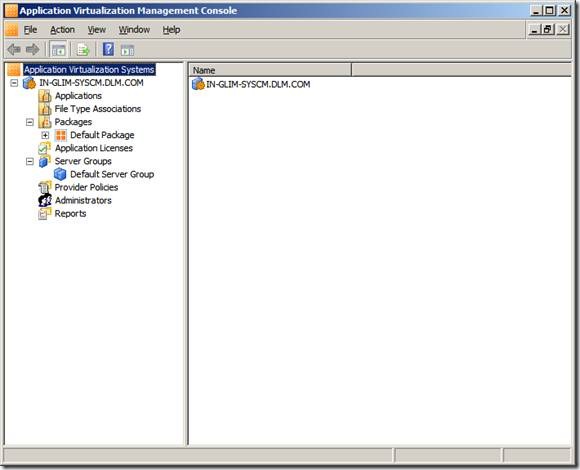Toggle the Show/Hide Action Pane icon
Image resolution: width=580 pixels, height=470 pixels.
(x=128, y=50)
